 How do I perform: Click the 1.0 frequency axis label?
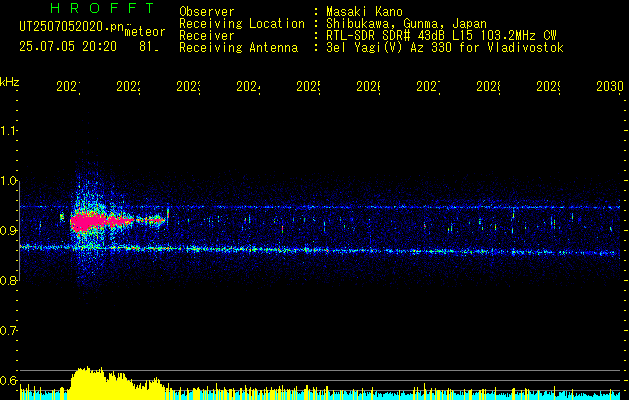point(8,181)
